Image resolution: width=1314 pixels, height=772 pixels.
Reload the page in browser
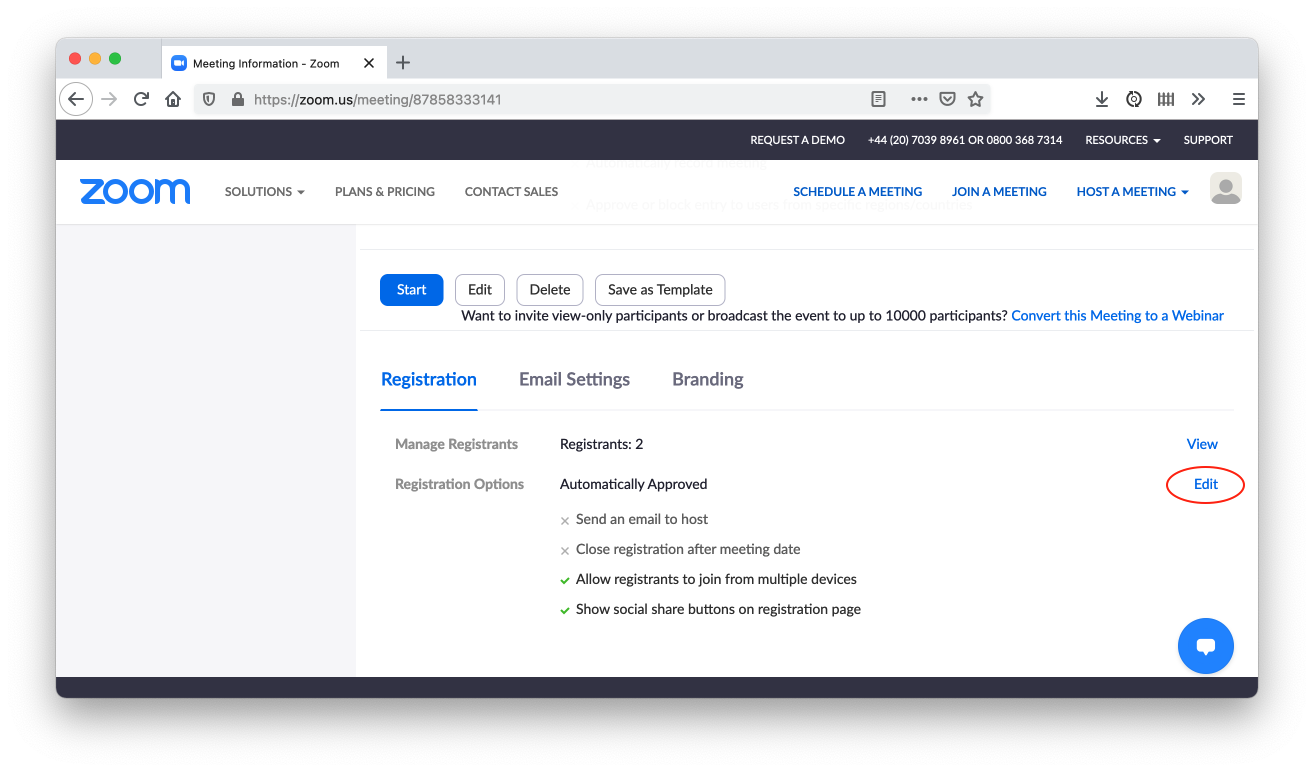click(141, 99)
